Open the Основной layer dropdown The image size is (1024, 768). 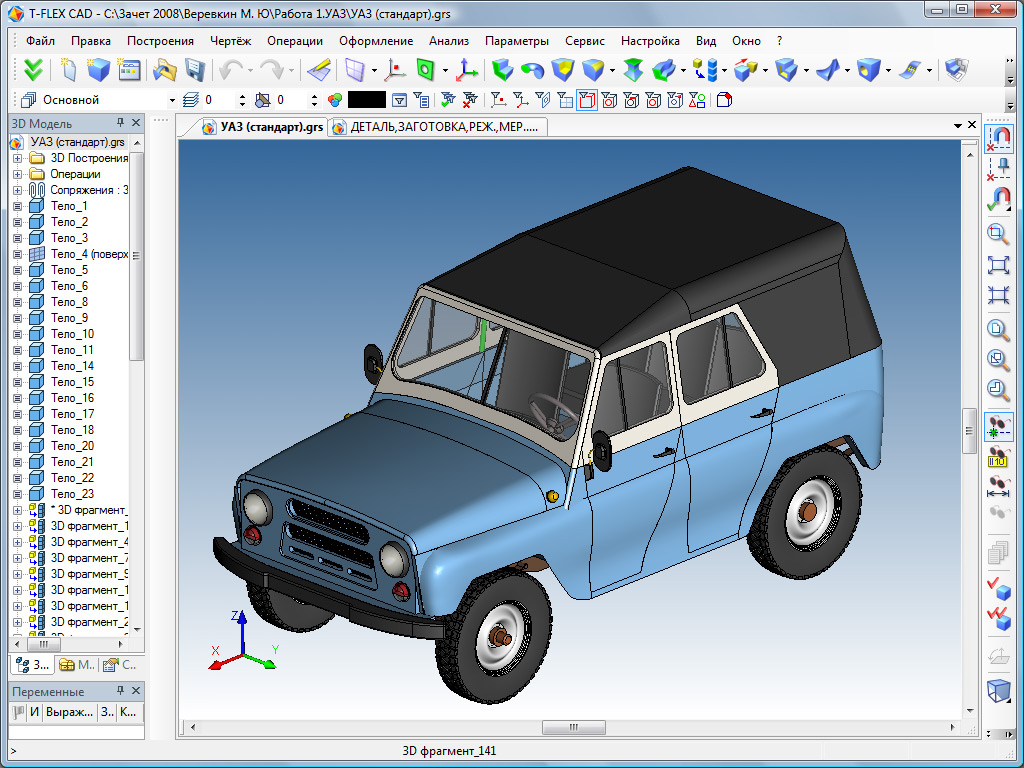tap(172, 101)
